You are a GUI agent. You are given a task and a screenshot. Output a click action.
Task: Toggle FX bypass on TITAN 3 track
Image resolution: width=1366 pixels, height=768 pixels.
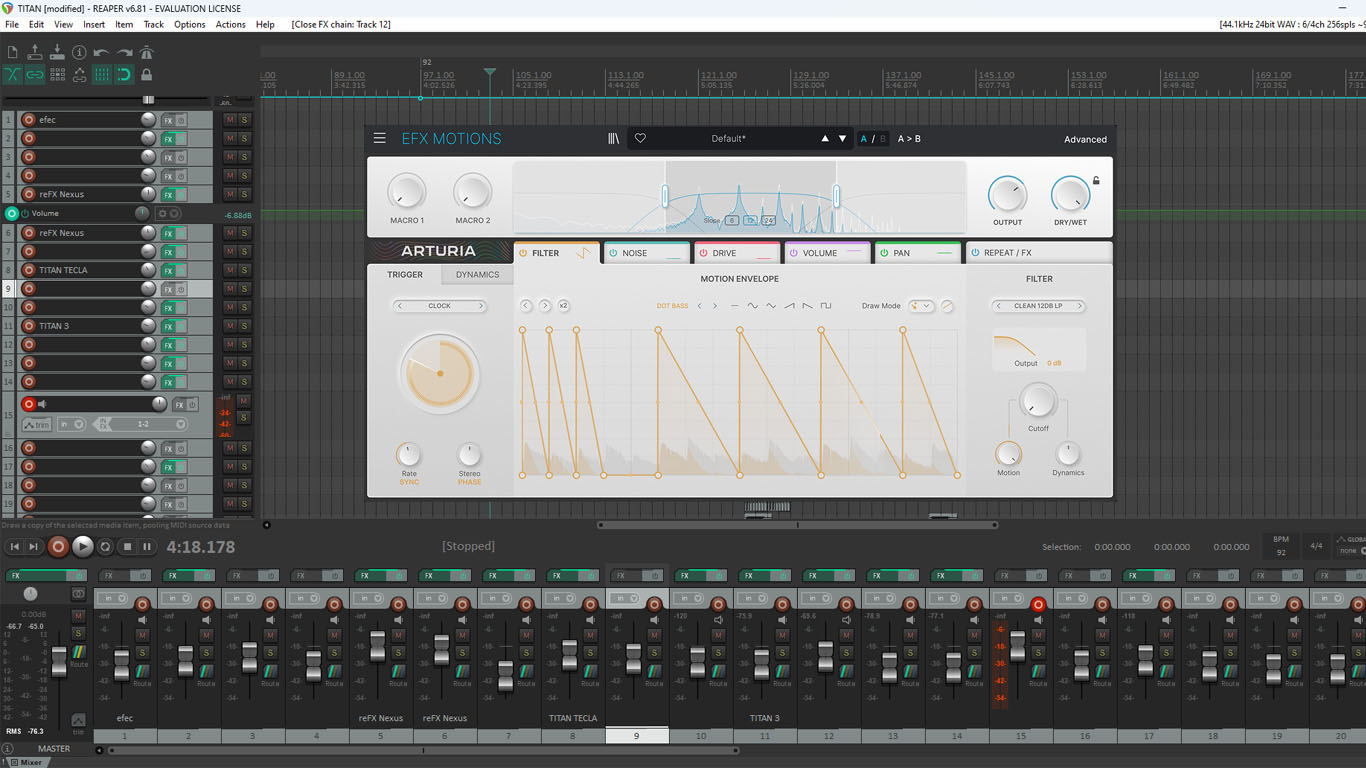tap(181, 326)
